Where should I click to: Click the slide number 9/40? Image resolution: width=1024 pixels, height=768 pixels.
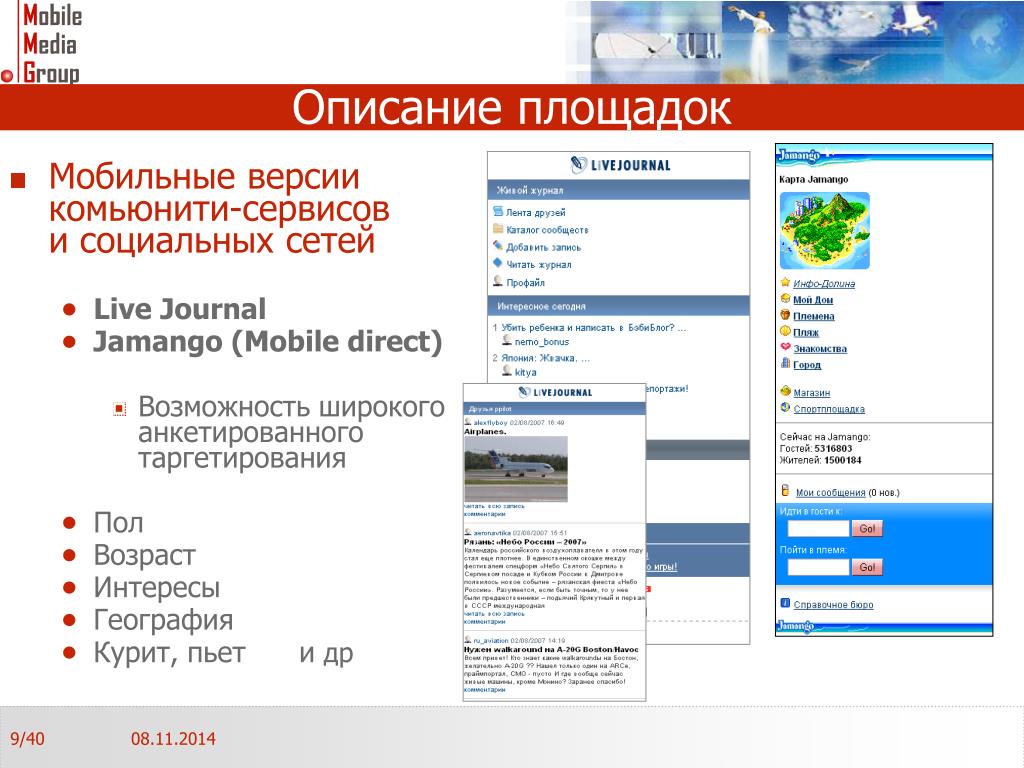(27, 739)
